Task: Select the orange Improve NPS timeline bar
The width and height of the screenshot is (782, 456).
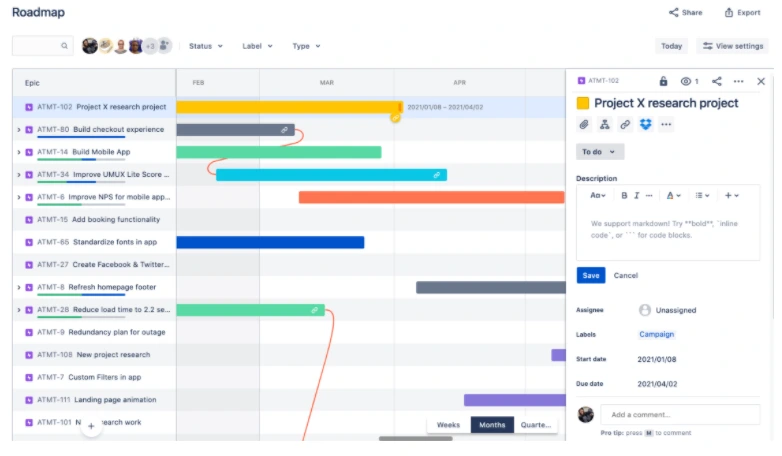Action: coord(431,197)
